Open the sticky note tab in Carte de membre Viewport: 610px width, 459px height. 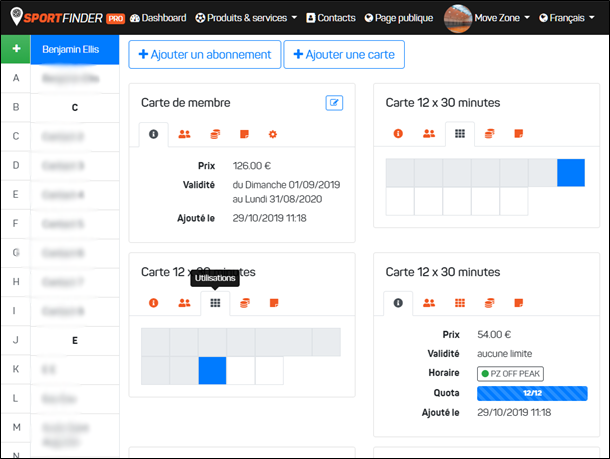(243, 134)
